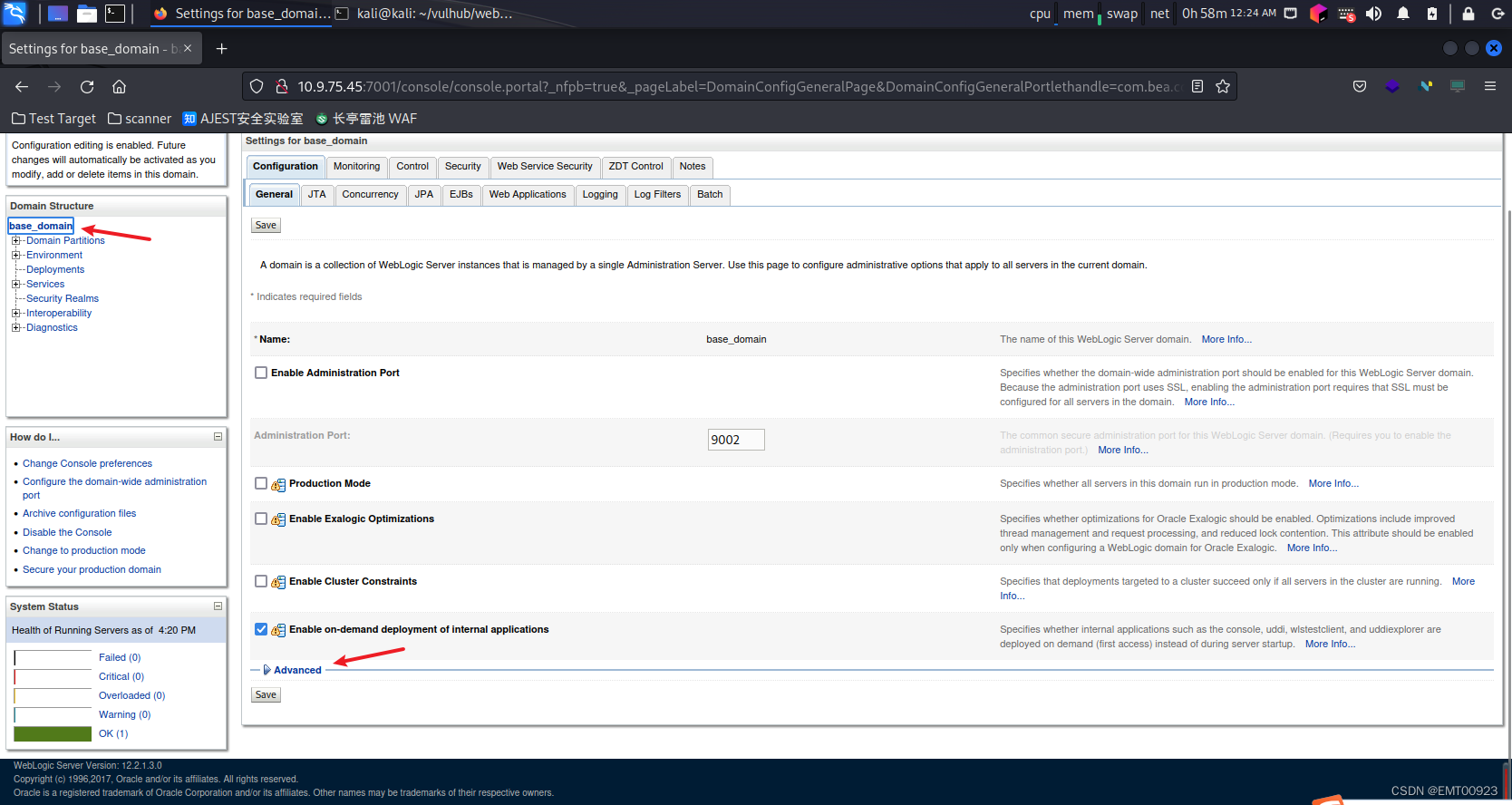Open the browser home page
This screenshot has height=805, width=1512.
(x=119, y=86)
